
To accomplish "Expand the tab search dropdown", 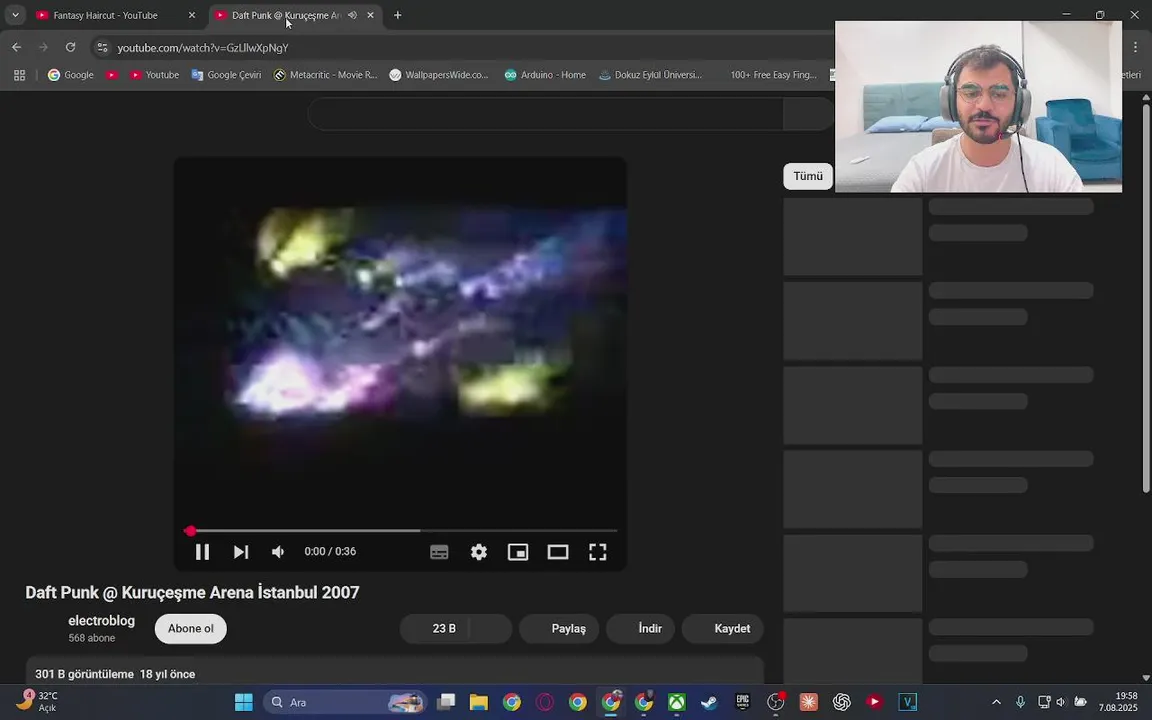I will pyautogui.click(x=15, y=15).
